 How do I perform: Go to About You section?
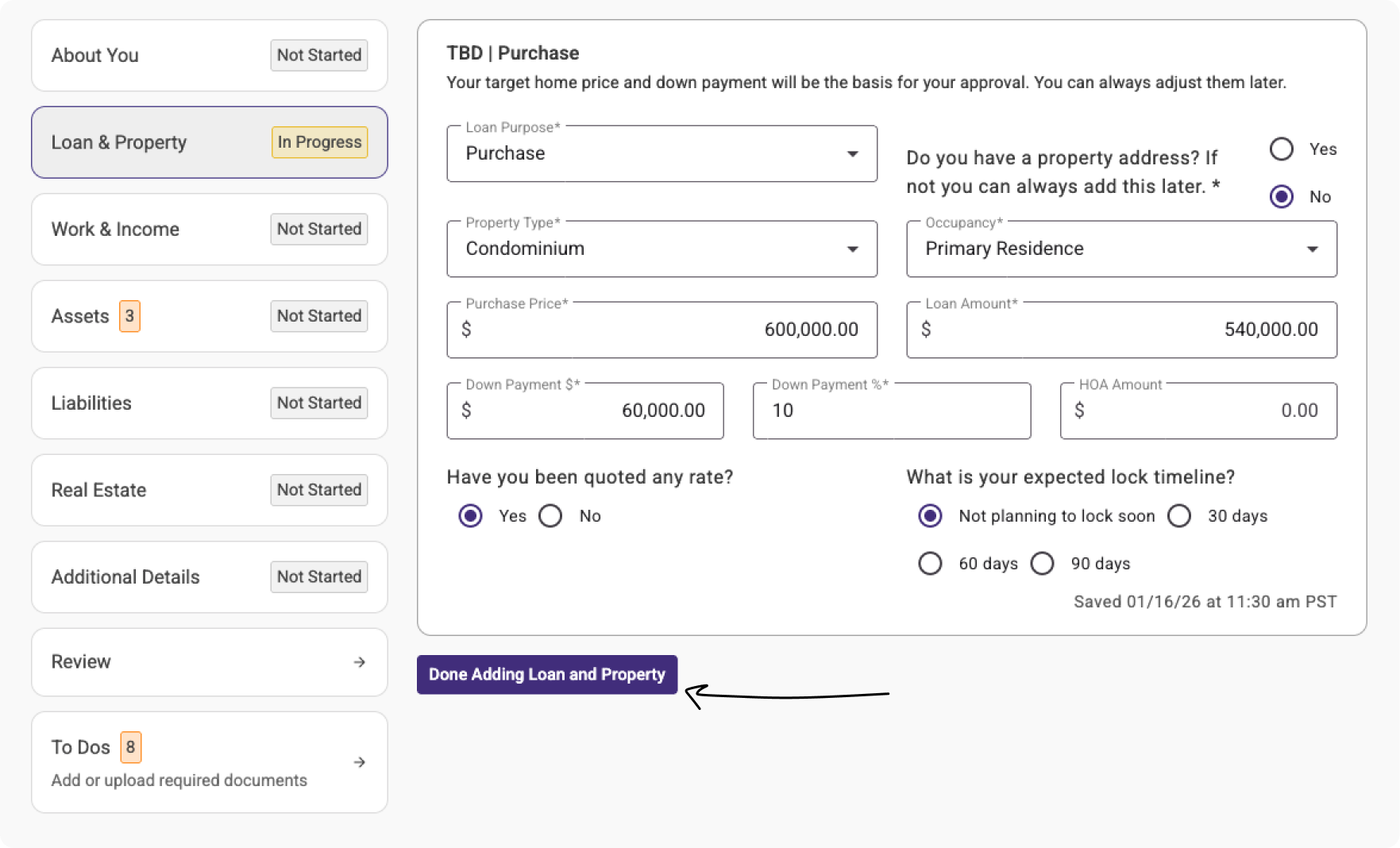209,56
